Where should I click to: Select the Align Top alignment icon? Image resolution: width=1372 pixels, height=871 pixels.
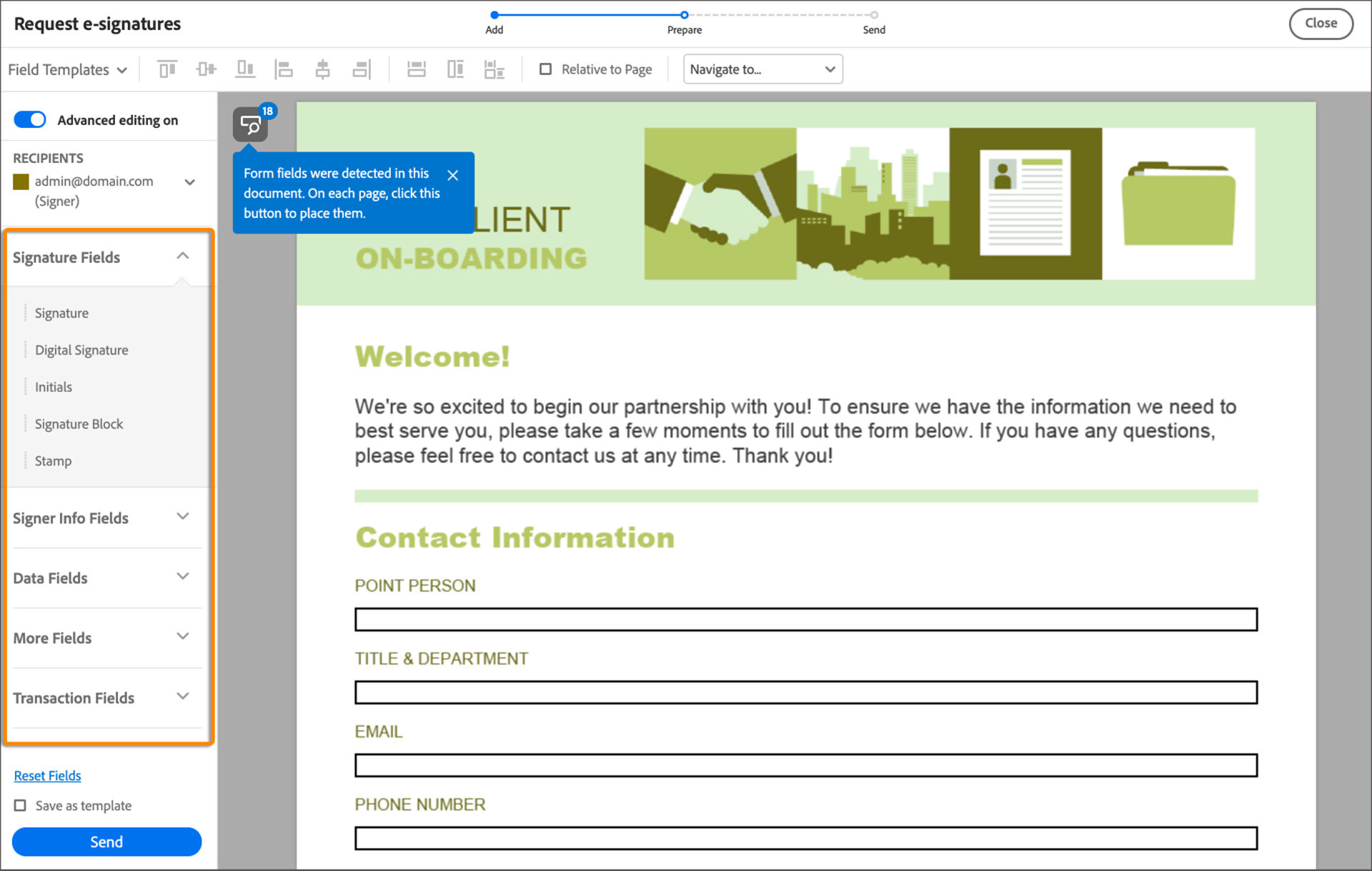(x=166, y=69)
